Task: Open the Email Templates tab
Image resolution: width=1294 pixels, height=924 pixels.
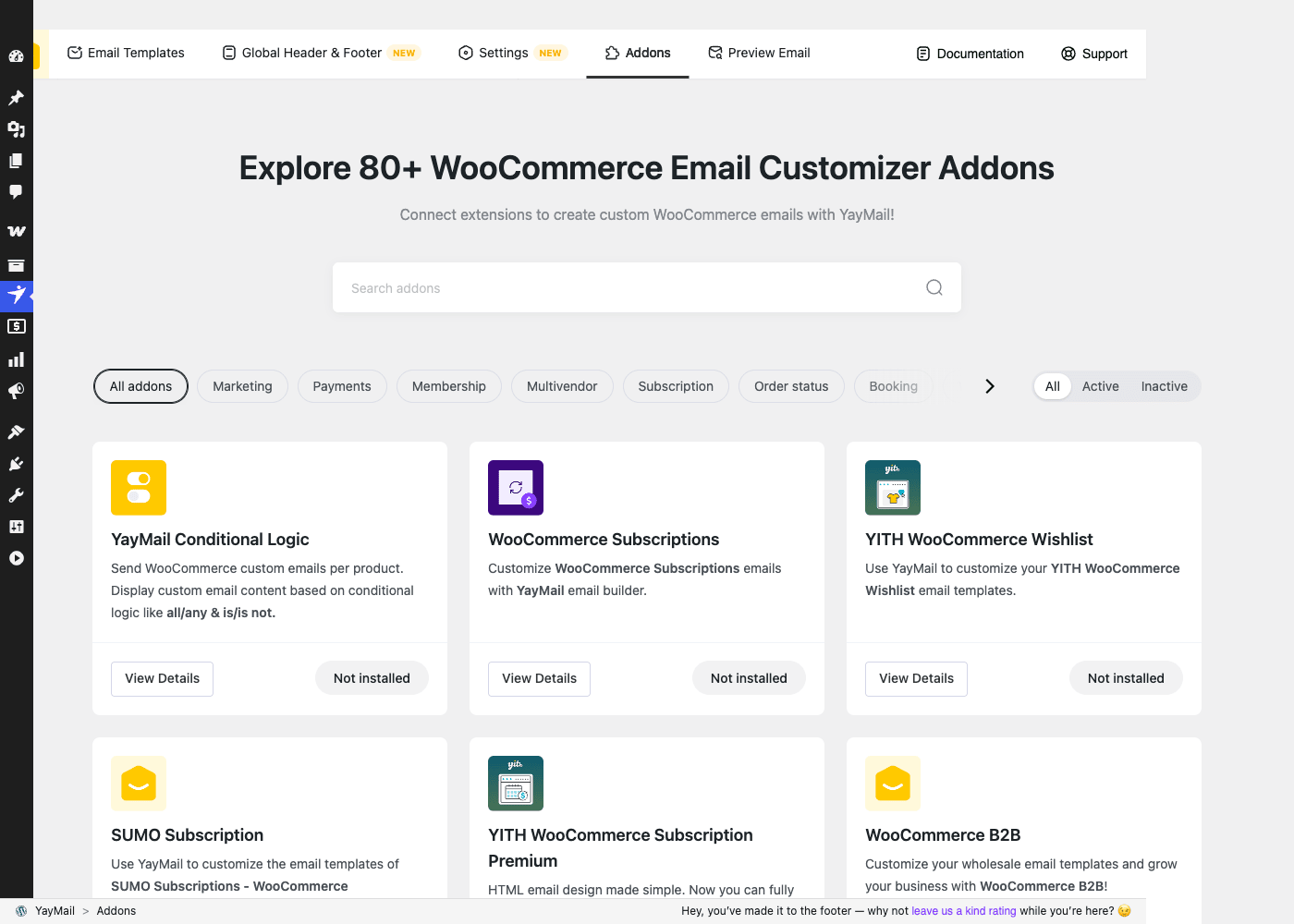Action: 126,53
